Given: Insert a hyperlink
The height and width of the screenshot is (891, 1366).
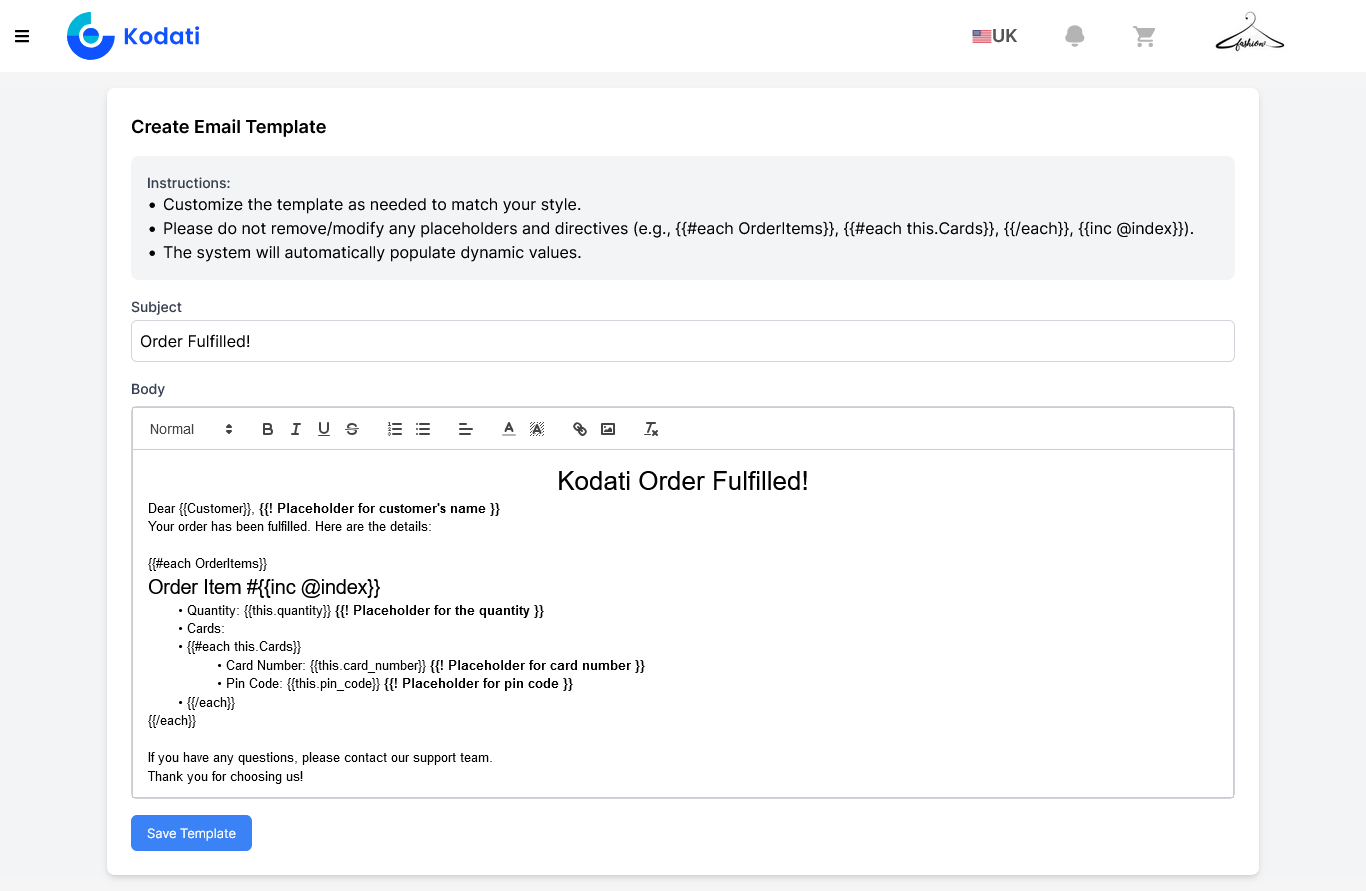Looking at the screenshot, I should pyautogui.click(x=580, y=429).
